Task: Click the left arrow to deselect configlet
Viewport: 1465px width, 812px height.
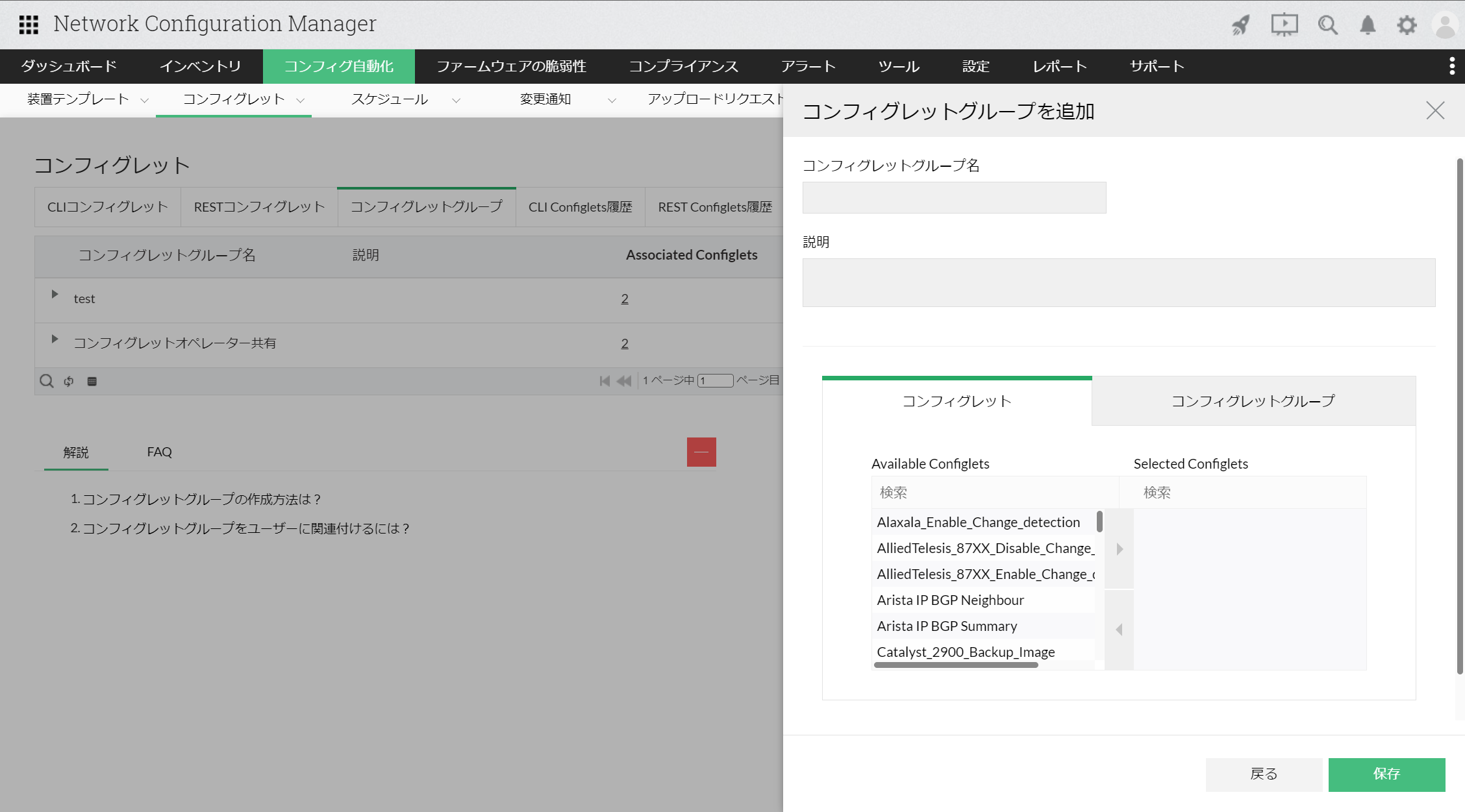Action: pos(1120,629)
